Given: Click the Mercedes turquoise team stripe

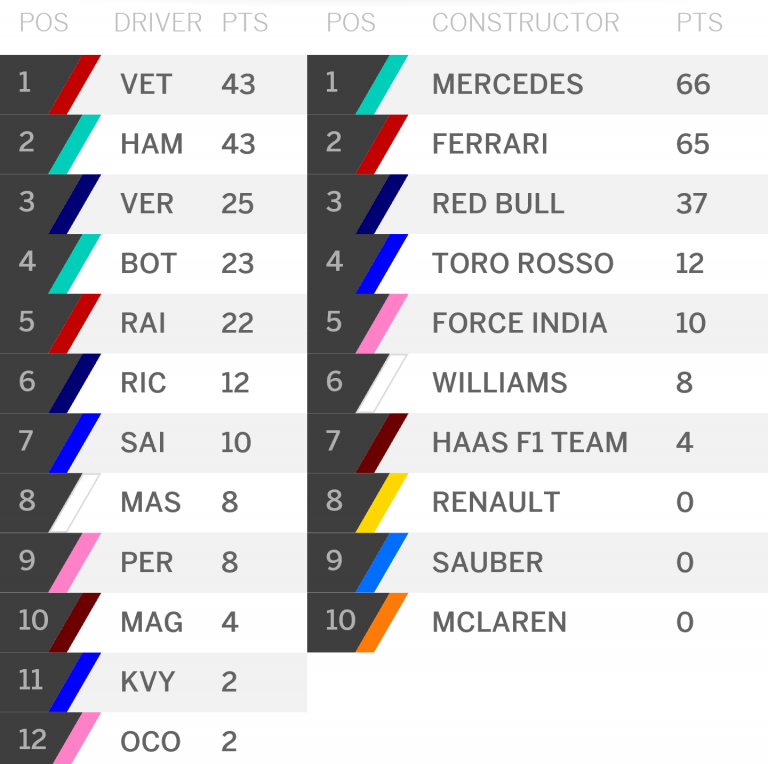Looking at the screenshot, I should (382, 85).
